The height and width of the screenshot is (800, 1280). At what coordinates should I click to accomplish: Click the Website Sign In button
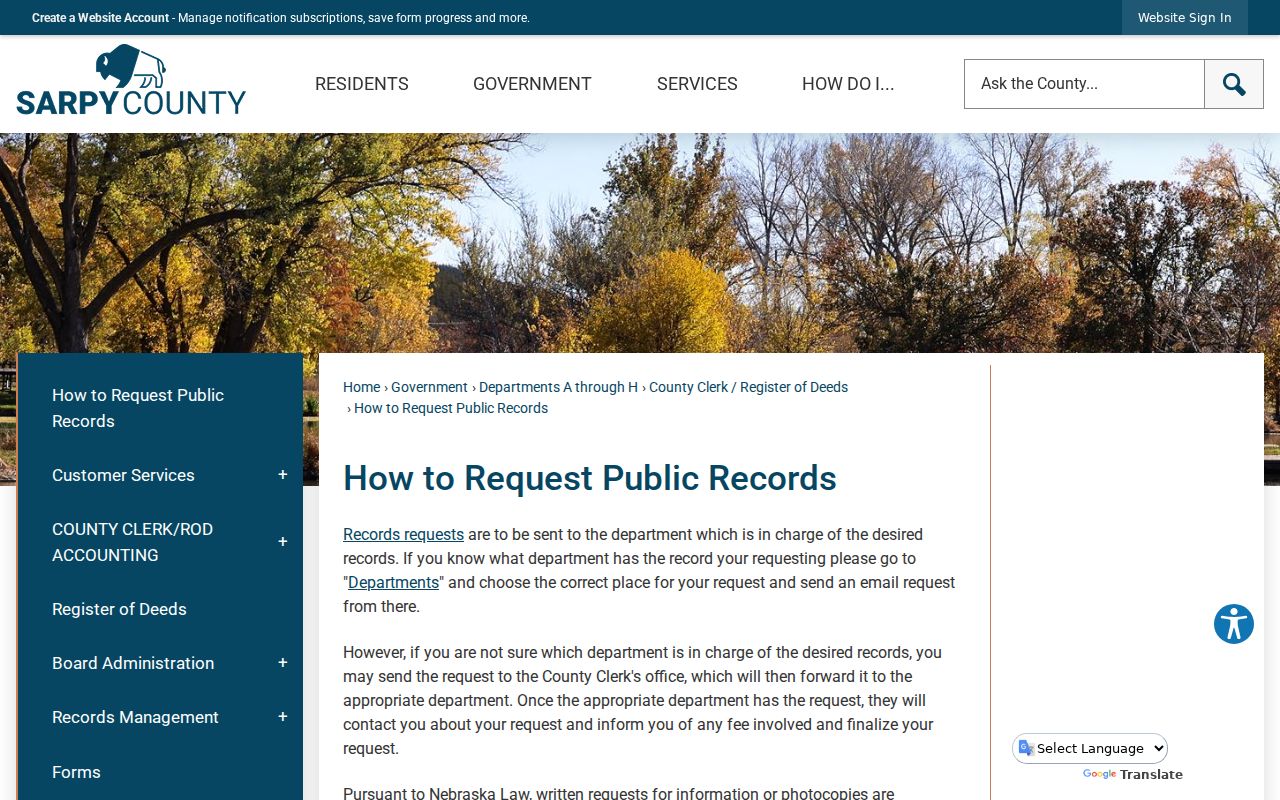coord(1185,18)
